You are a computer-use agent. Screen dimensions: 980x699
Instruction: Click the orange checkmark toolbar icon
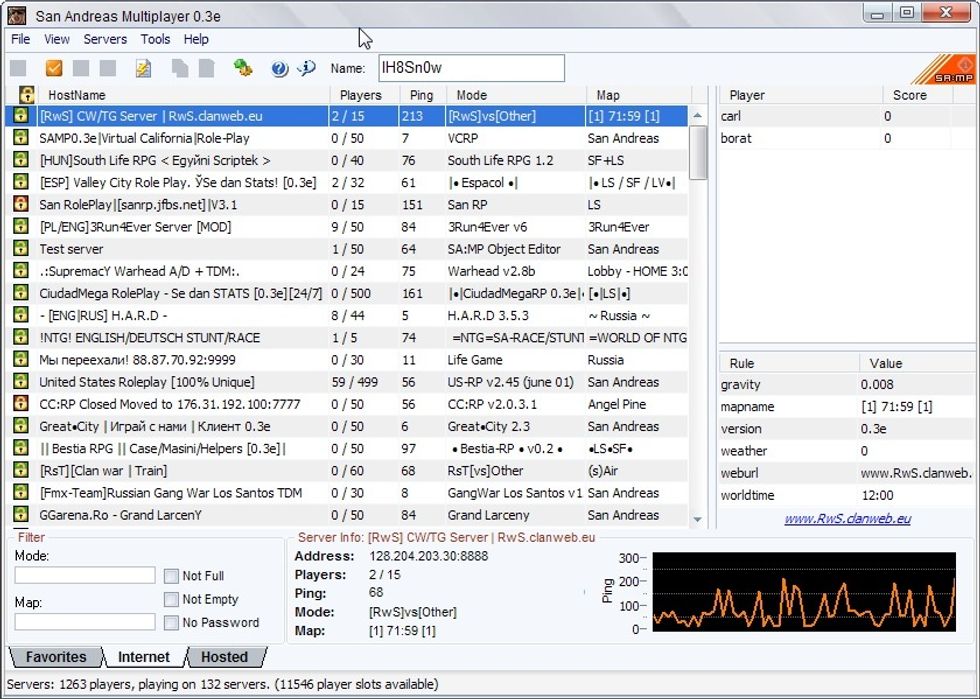pyautogui.click(x=54, y=68)
